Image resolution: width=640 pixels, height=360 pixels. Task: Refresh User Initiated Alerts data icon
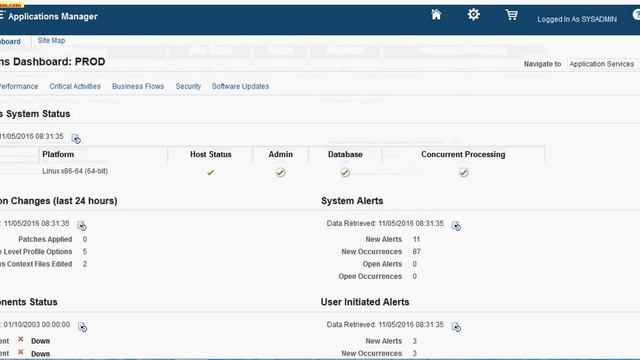(456, 327)
